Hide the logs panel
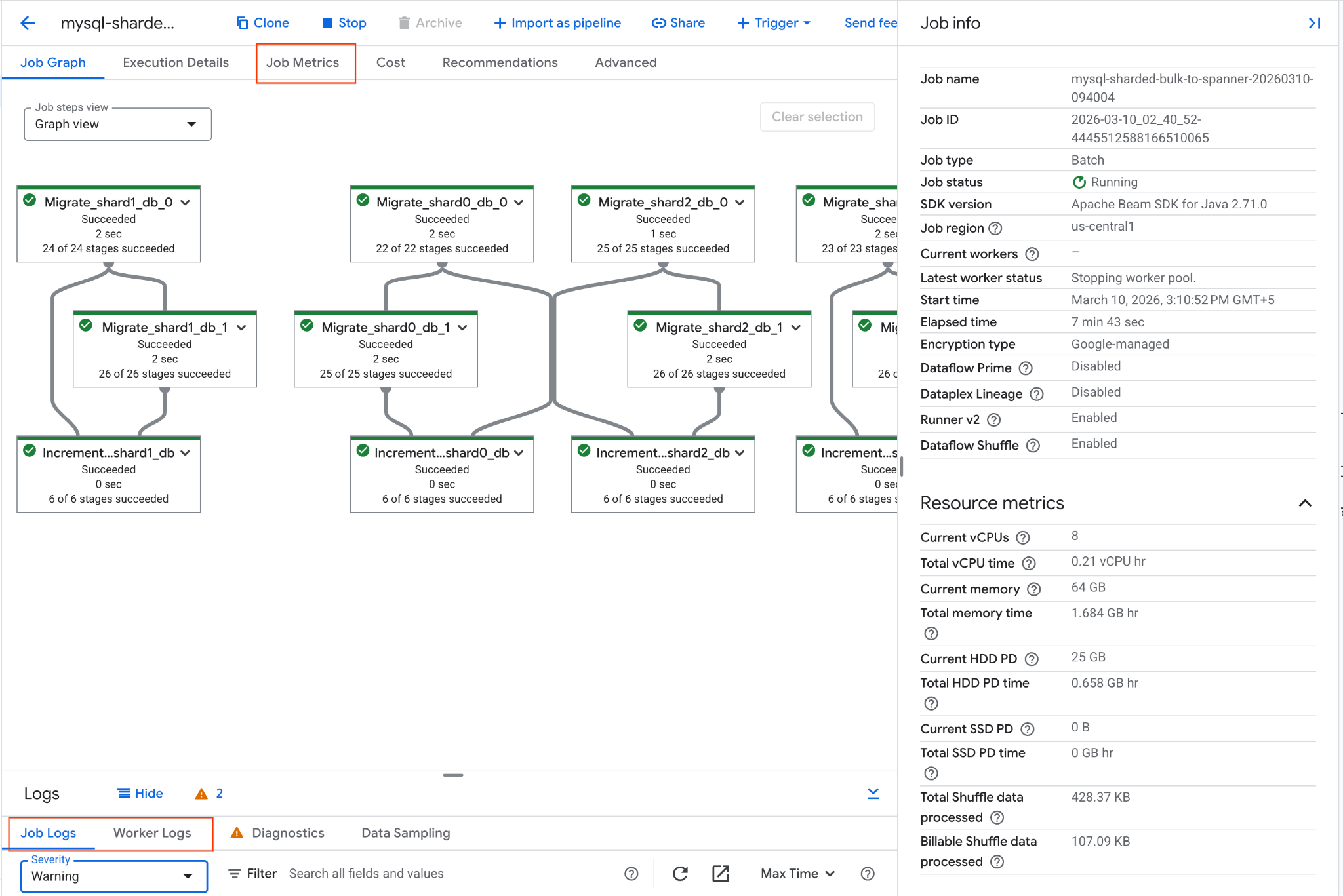The width and height of the screenshot is (1343, 896). [140, 794]
